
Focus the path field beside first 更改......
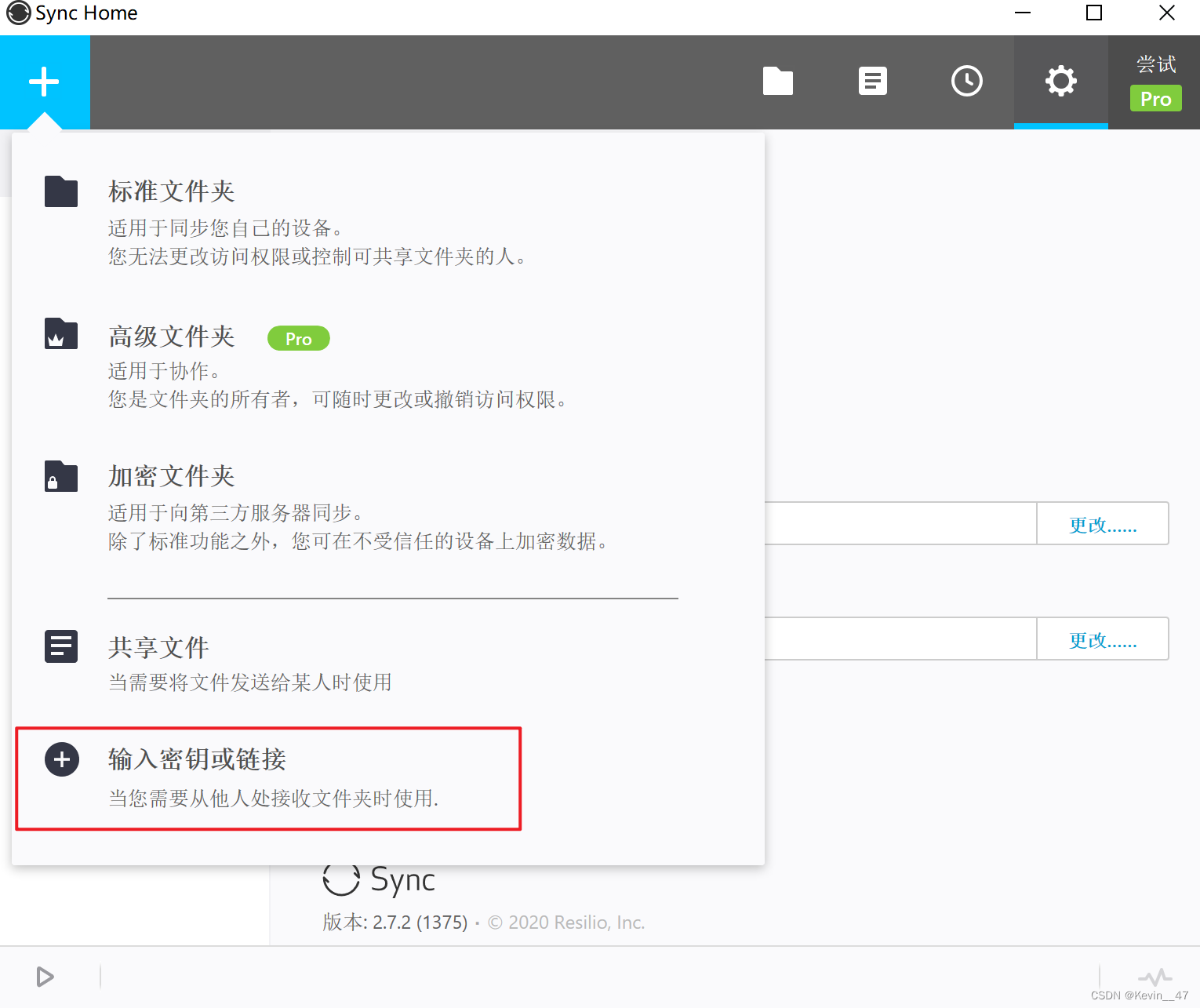point(900,524)
